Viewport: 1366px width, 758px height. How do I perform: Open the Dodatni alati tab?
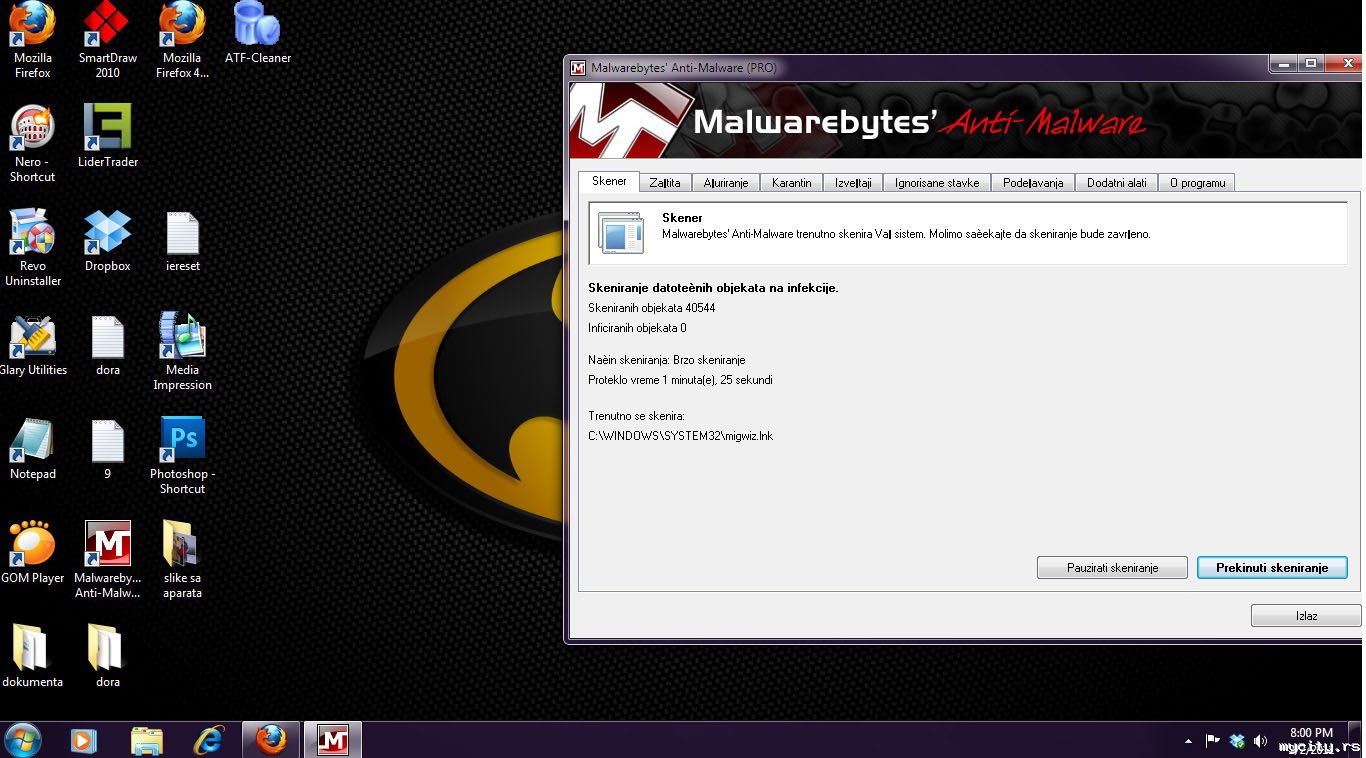coord(1117,183)
